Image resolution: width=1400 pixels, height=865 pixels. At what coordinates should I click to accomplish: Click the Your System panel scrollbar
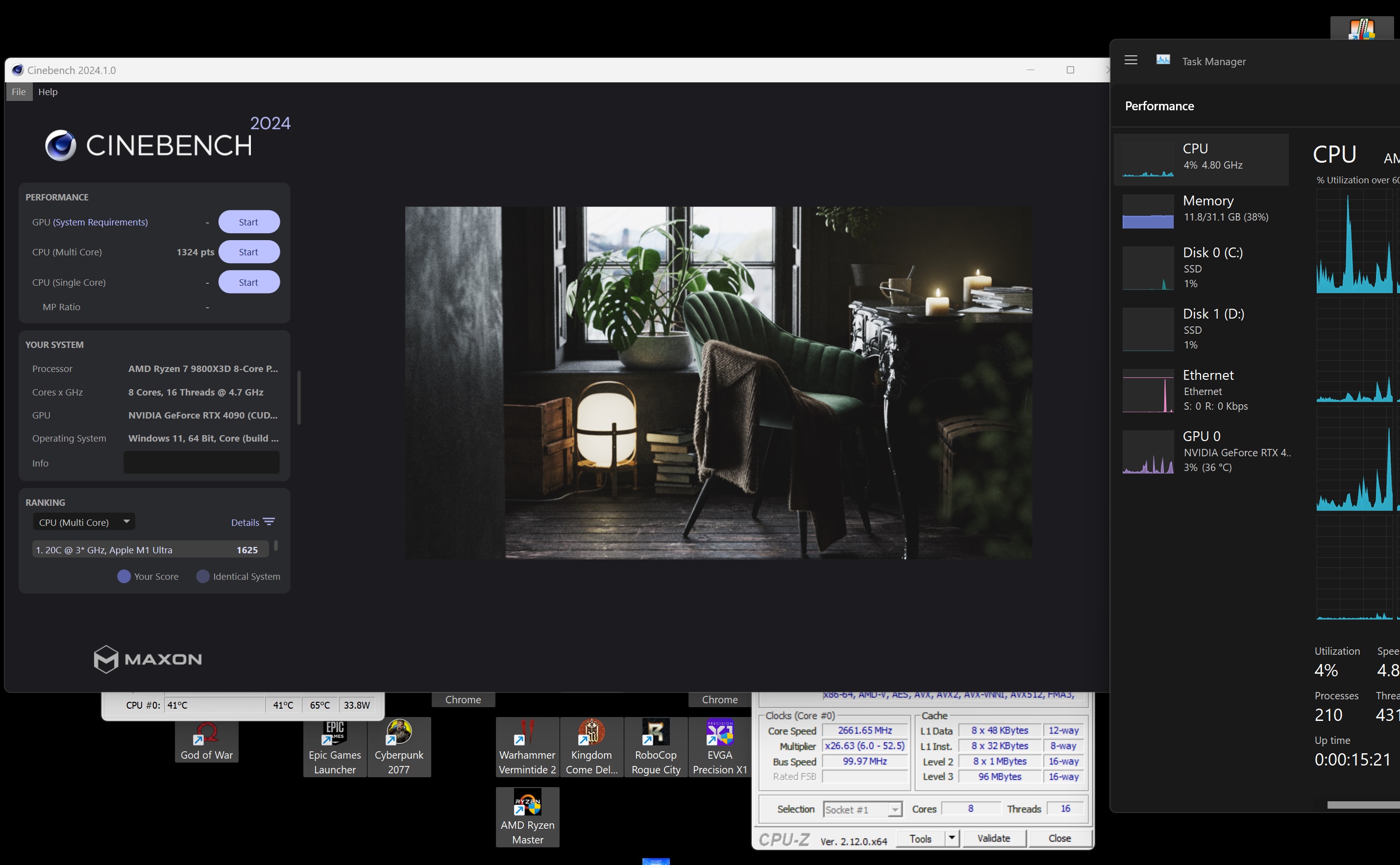[299, 397]
